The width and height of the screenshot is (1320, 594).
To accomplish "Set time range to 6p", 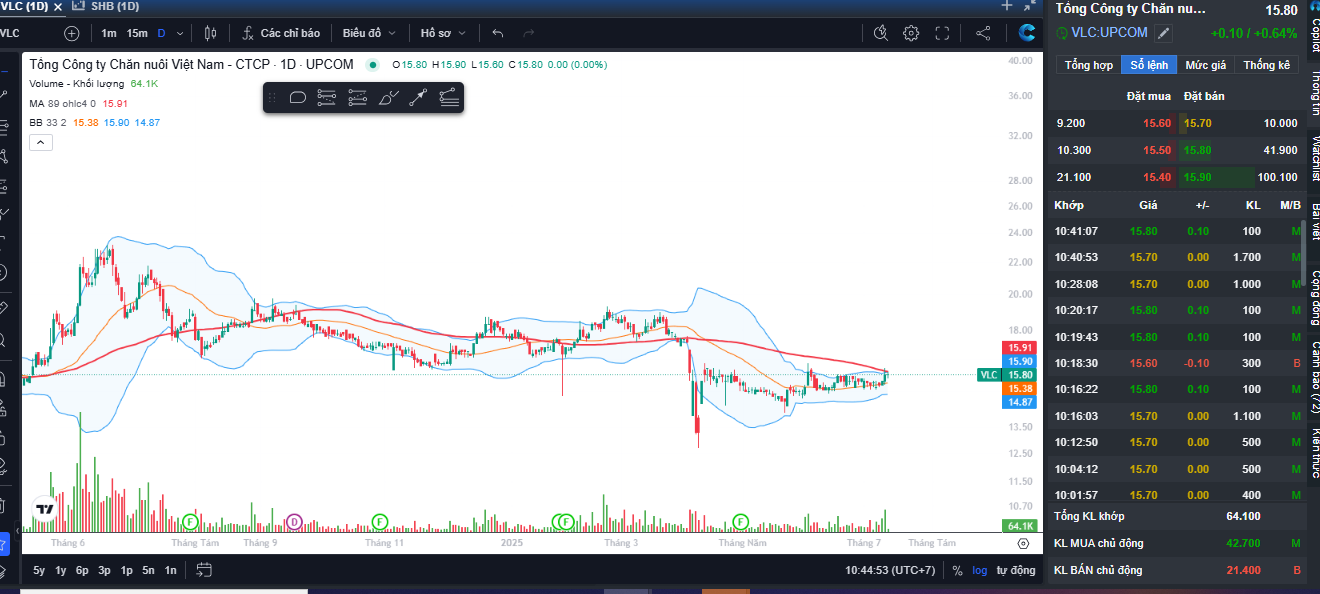I will click(x=82, y=570).
